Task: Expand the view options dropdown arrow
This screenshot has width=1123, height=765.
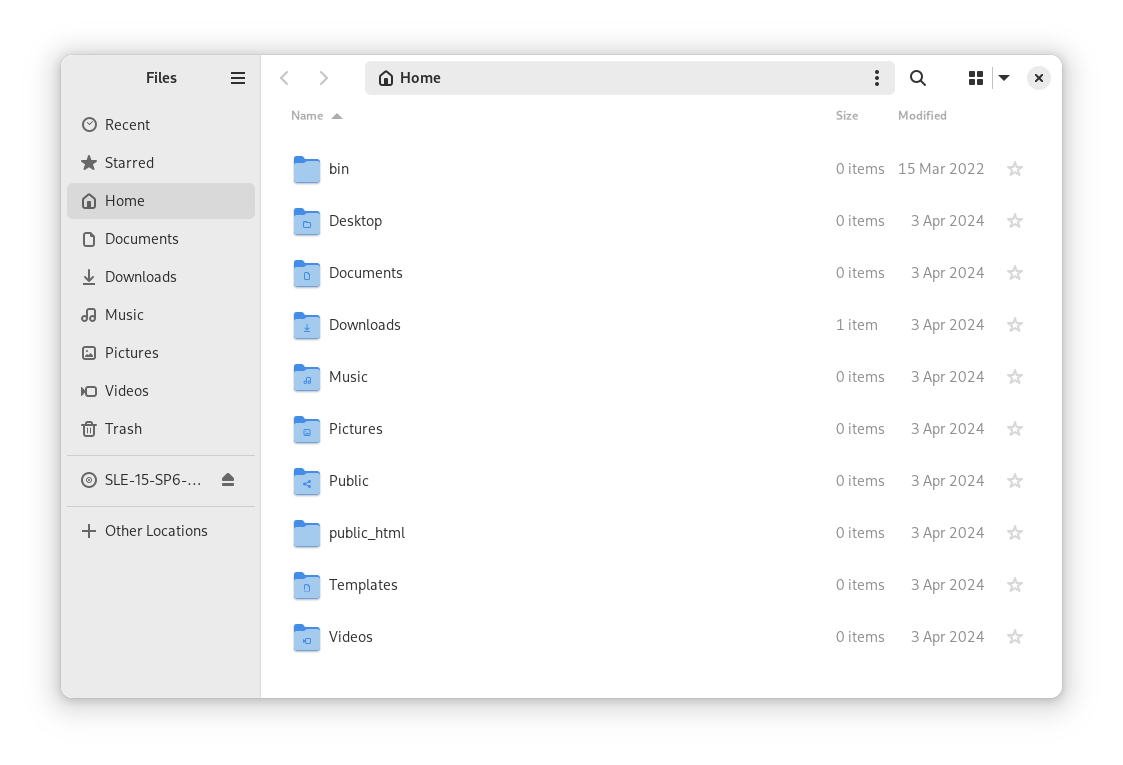Action: [x=1004, y=78]
